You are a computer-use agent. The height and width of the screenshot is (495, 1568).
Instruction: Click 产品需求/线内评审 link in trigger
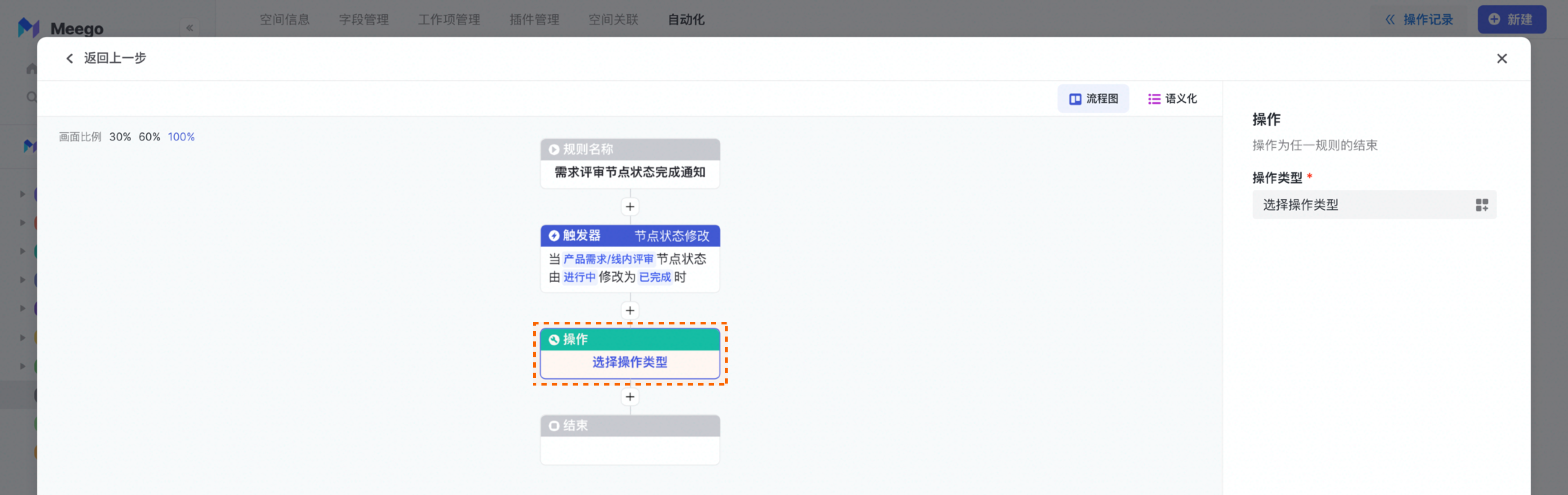(x=608, y=259)
